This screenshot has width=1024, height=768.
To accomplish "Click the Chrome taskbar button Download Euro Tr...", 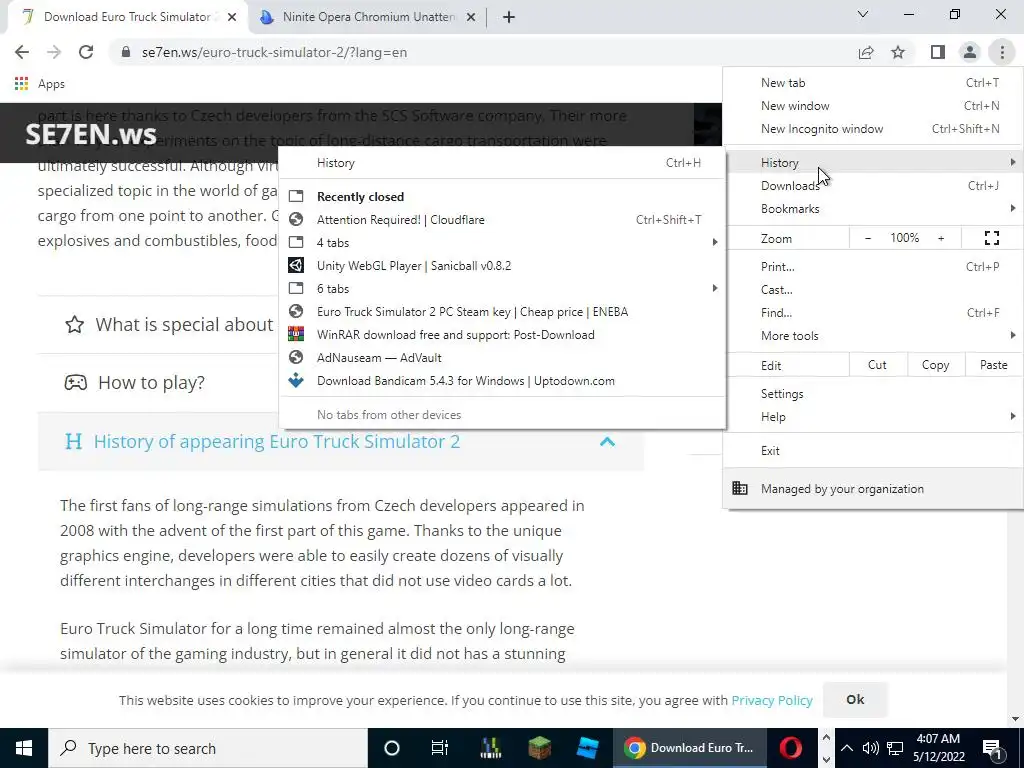I will (689, 748).
